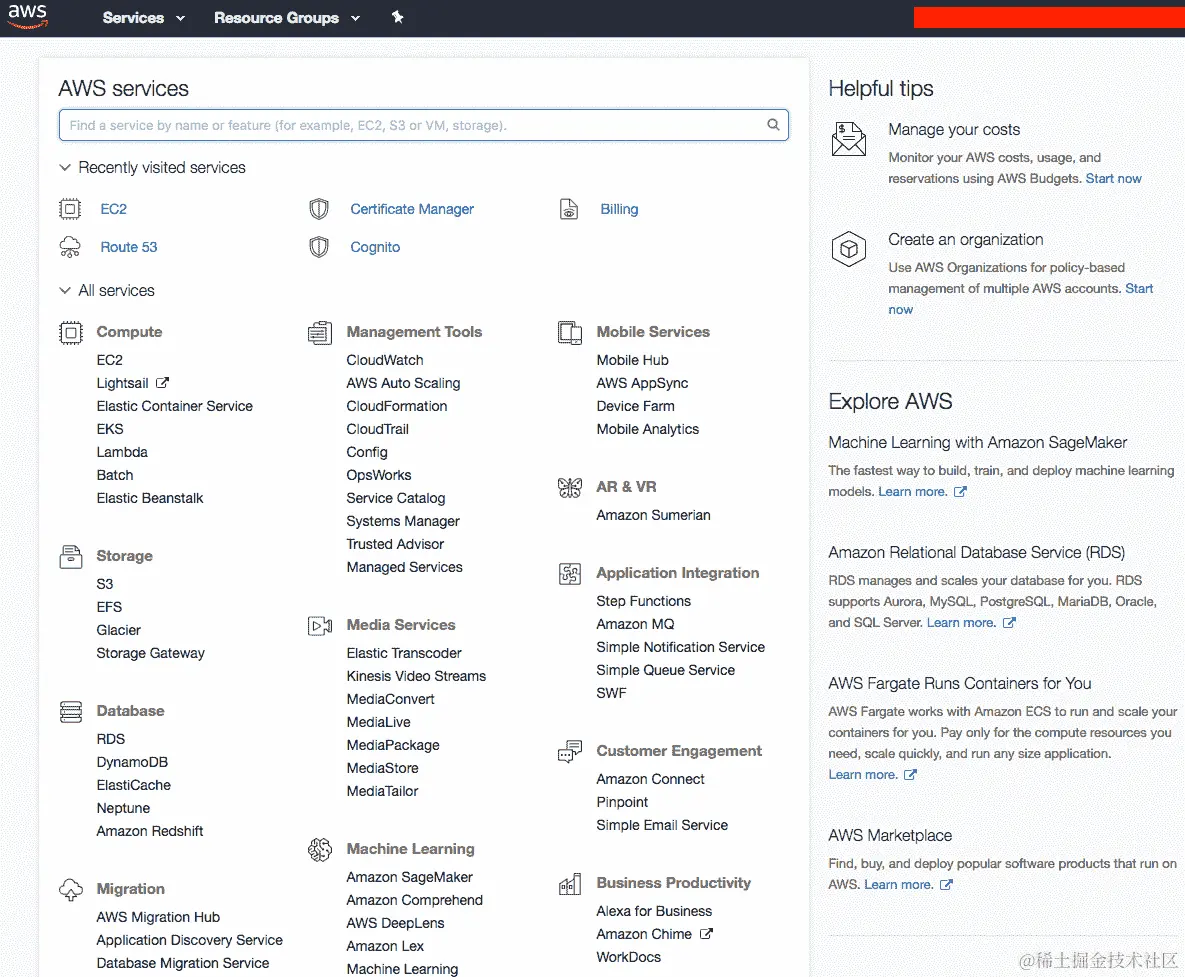Click the Application Integration category icon

click(x=570, y=574)
